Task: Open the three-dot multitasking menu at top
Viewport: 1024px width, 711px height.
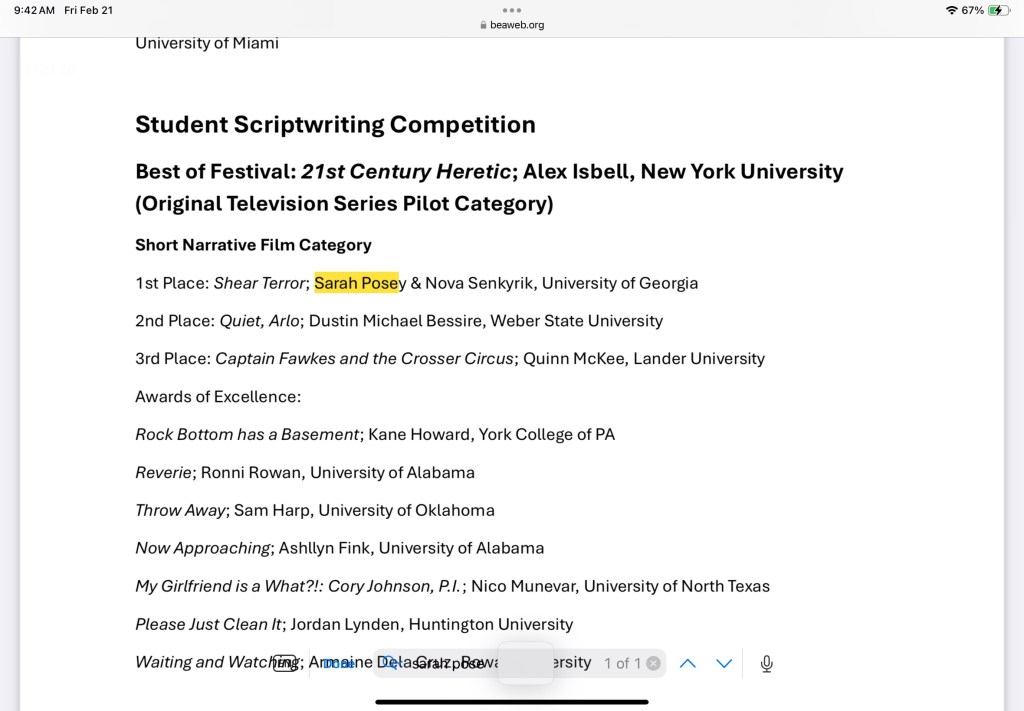Action: point(512,10)
